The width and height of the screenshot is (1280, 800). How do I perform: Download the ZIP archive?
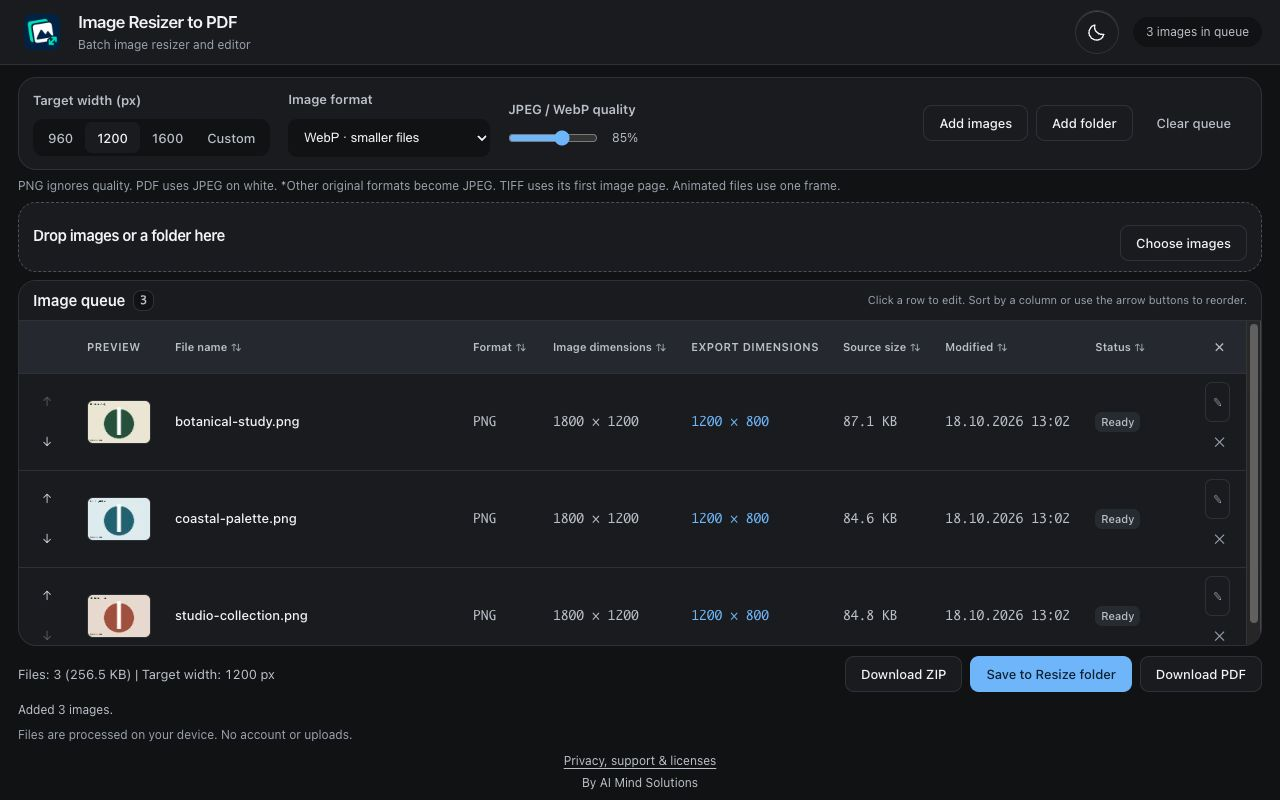(903, 674)
